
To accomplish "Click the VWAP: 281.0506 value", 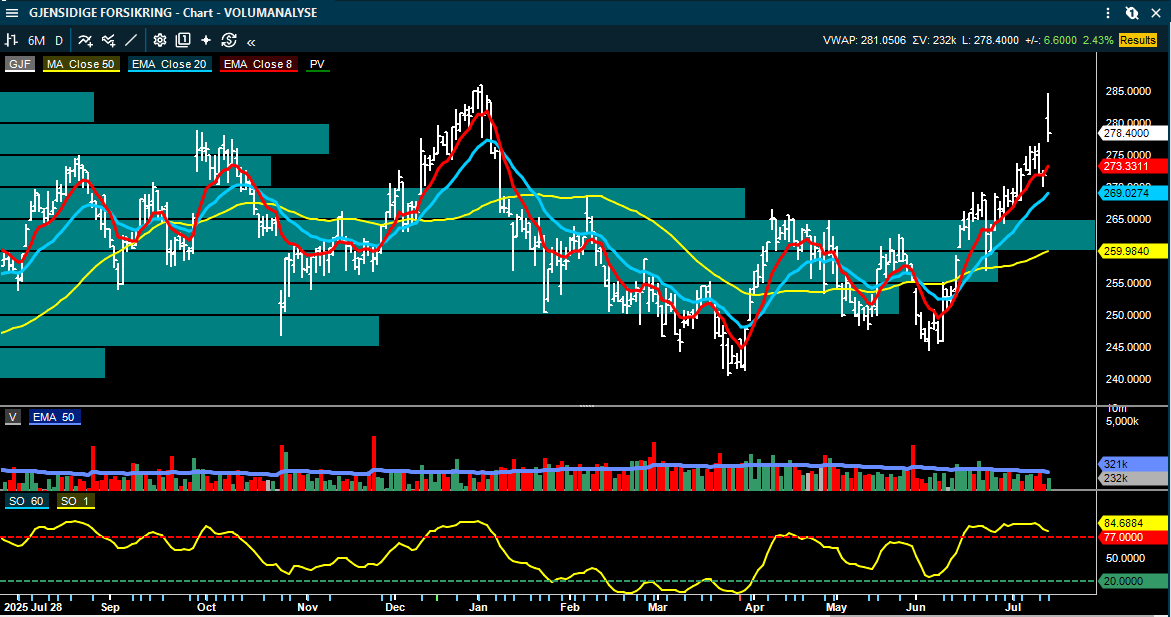I will (864, 40).
